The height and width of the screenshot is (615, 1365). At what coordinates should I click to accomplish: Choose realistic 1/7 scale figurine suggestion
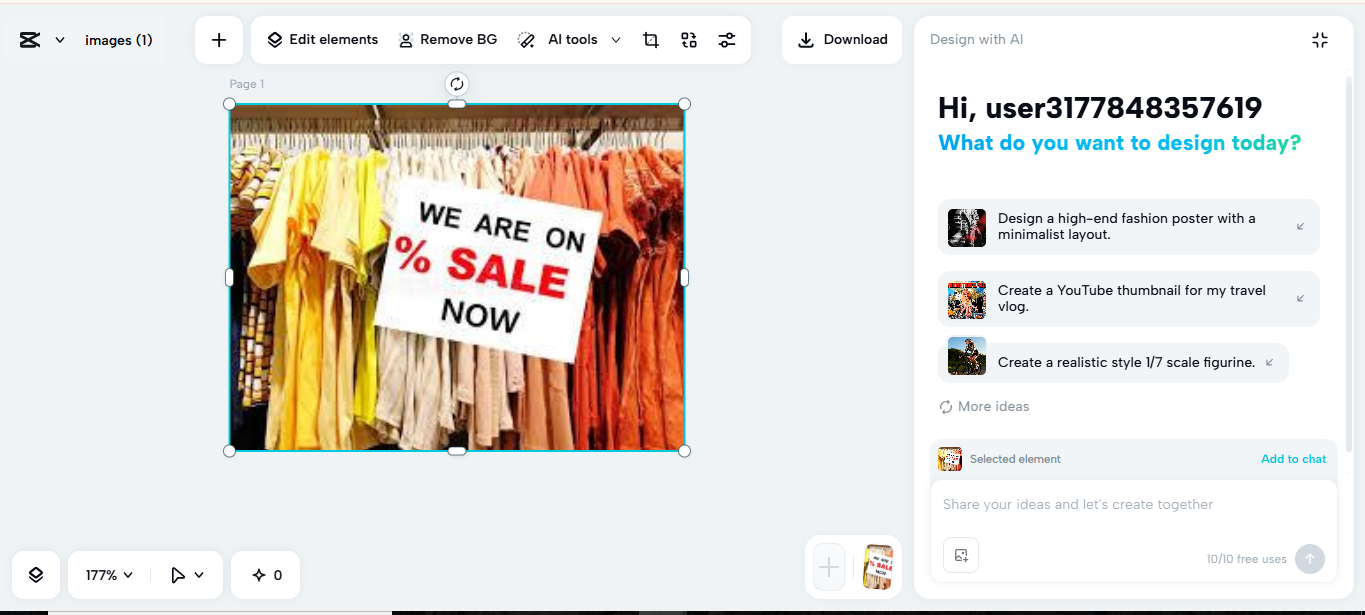coord(1113,363)
